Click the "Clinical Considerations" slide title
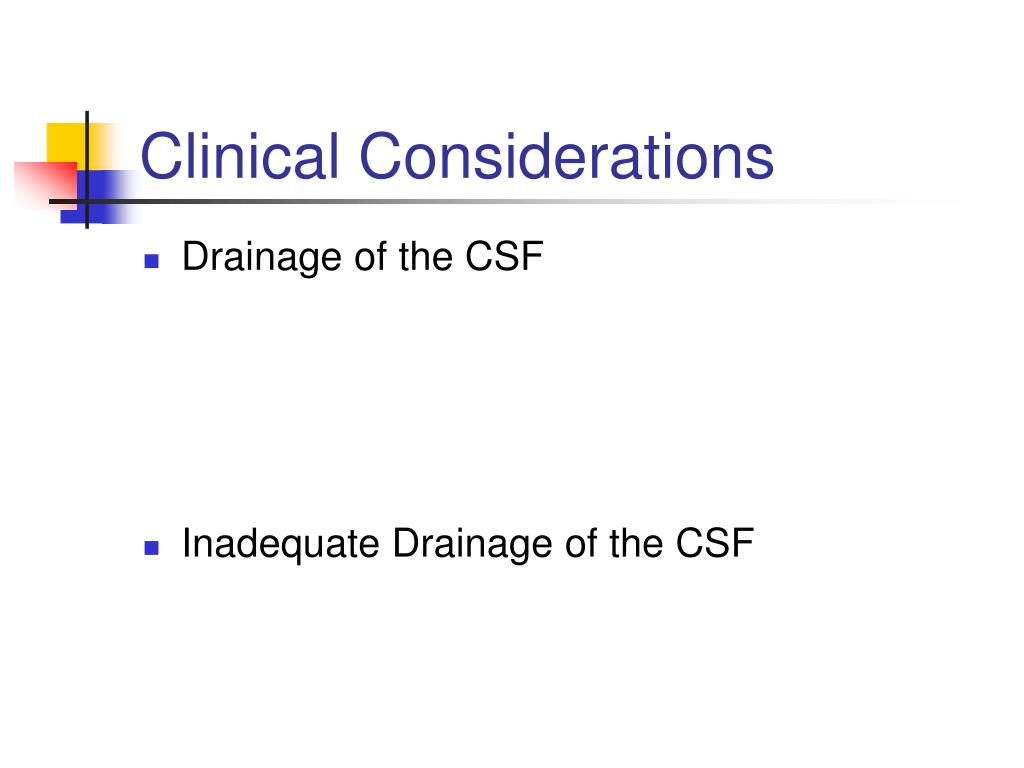1024x768 pixels. (x=456, y=155)
